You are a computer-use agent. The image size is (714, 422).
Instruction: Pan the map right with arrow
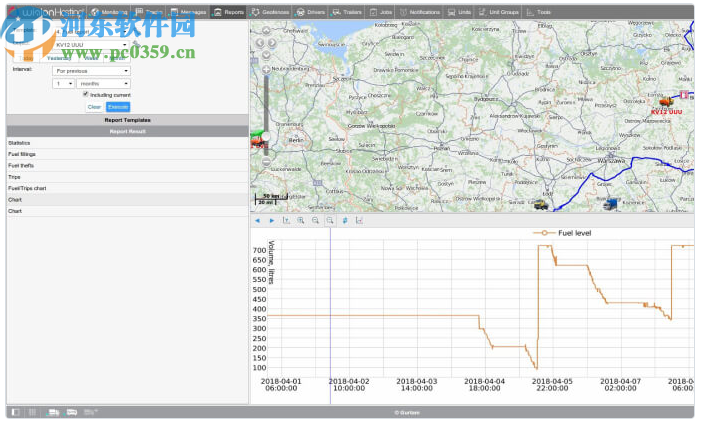click(x=272, y=43)
